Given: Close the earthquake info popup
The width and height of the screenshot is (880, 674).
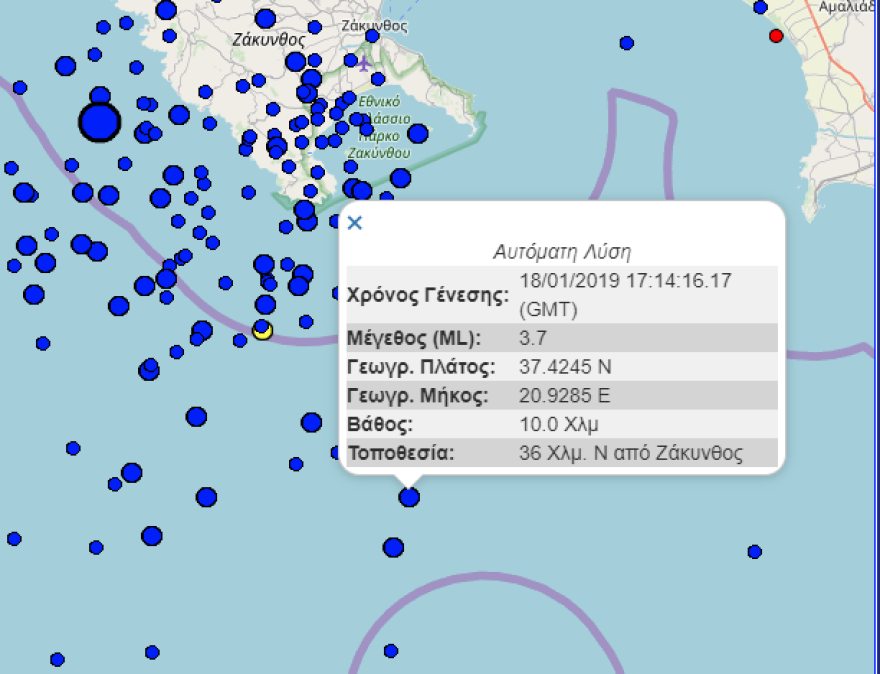Looking at the screenshot, I should coord(354,222).
